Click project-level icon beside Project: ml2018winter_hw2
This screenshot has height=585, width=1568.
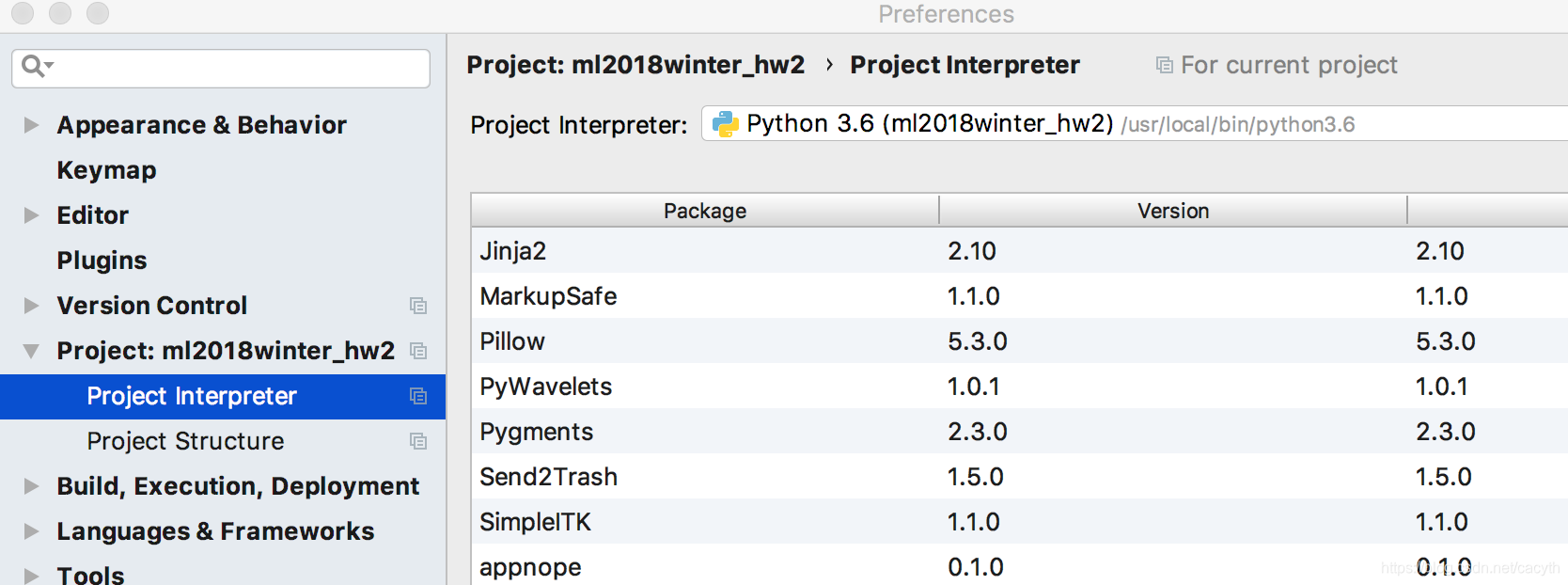tap(418, 351)
